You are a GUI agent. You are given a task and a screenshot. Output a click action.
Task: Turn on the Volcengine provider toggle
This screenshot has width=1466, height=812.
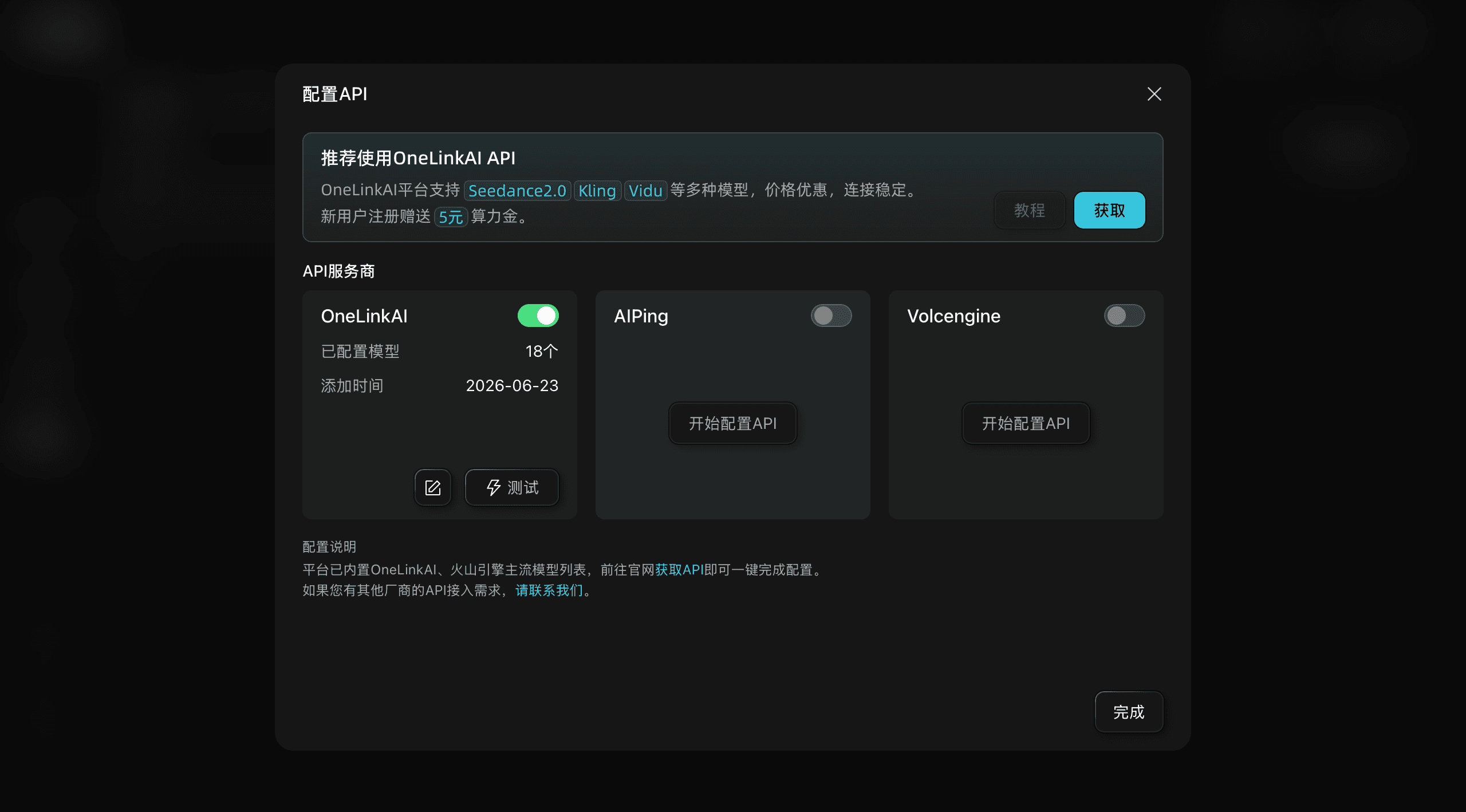[x=1125, y=316]
